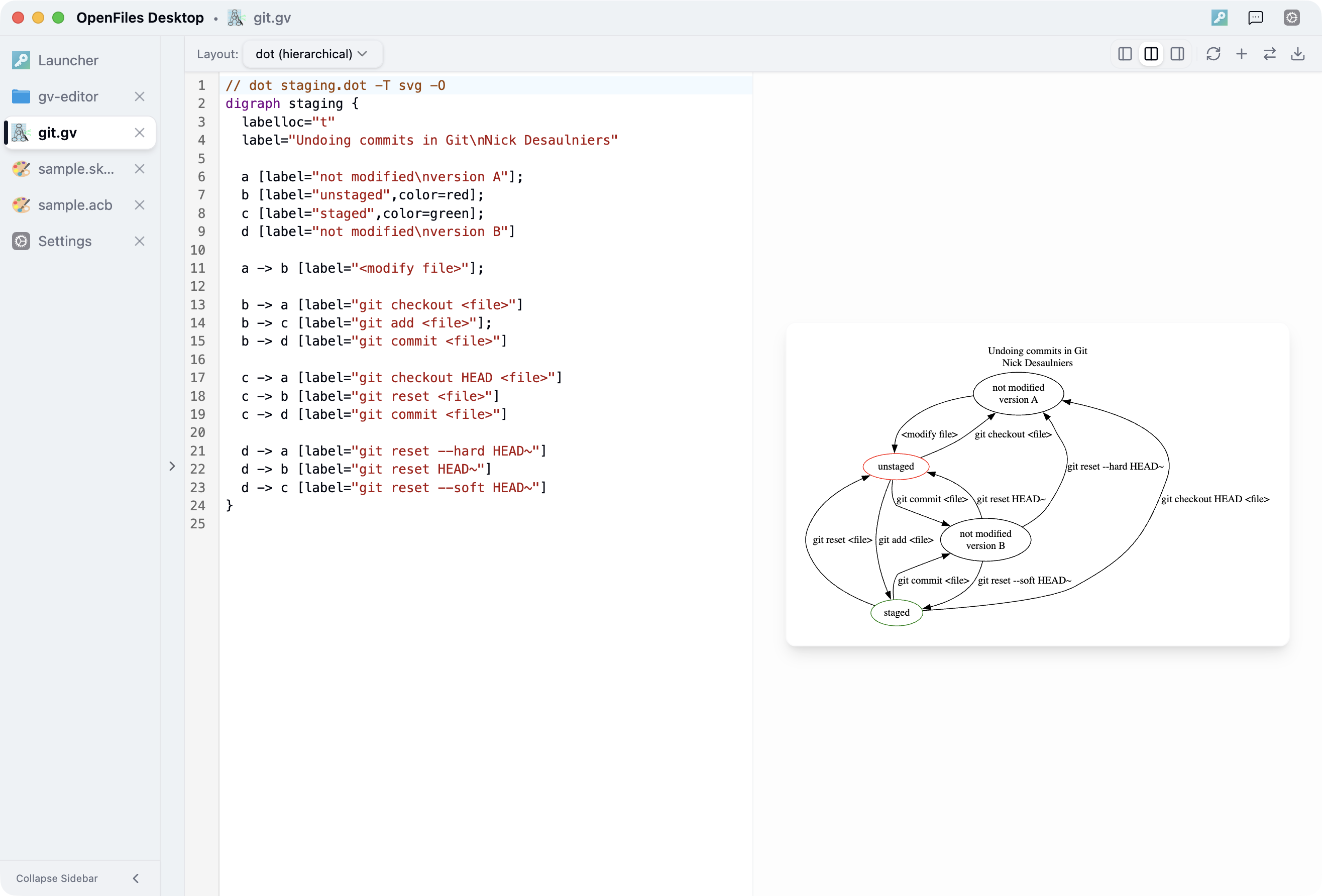Click the plus add icon in toolbar
This screenshot has width=1322, height=896.
(x=1241, y=54)
